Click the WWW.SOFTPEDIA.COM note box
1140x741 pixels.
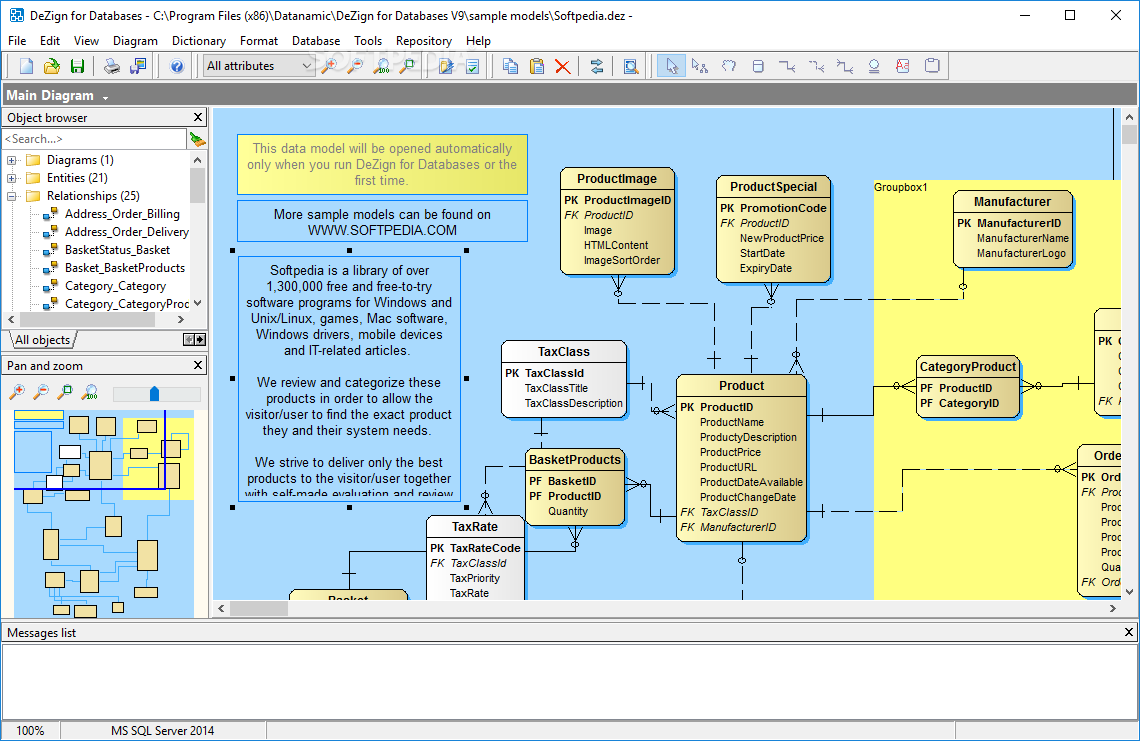coord(382,222)
